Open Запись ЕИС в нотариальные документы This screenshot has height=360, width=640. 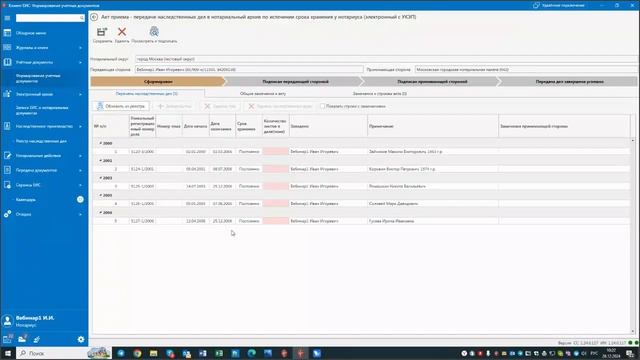(42, 110)
